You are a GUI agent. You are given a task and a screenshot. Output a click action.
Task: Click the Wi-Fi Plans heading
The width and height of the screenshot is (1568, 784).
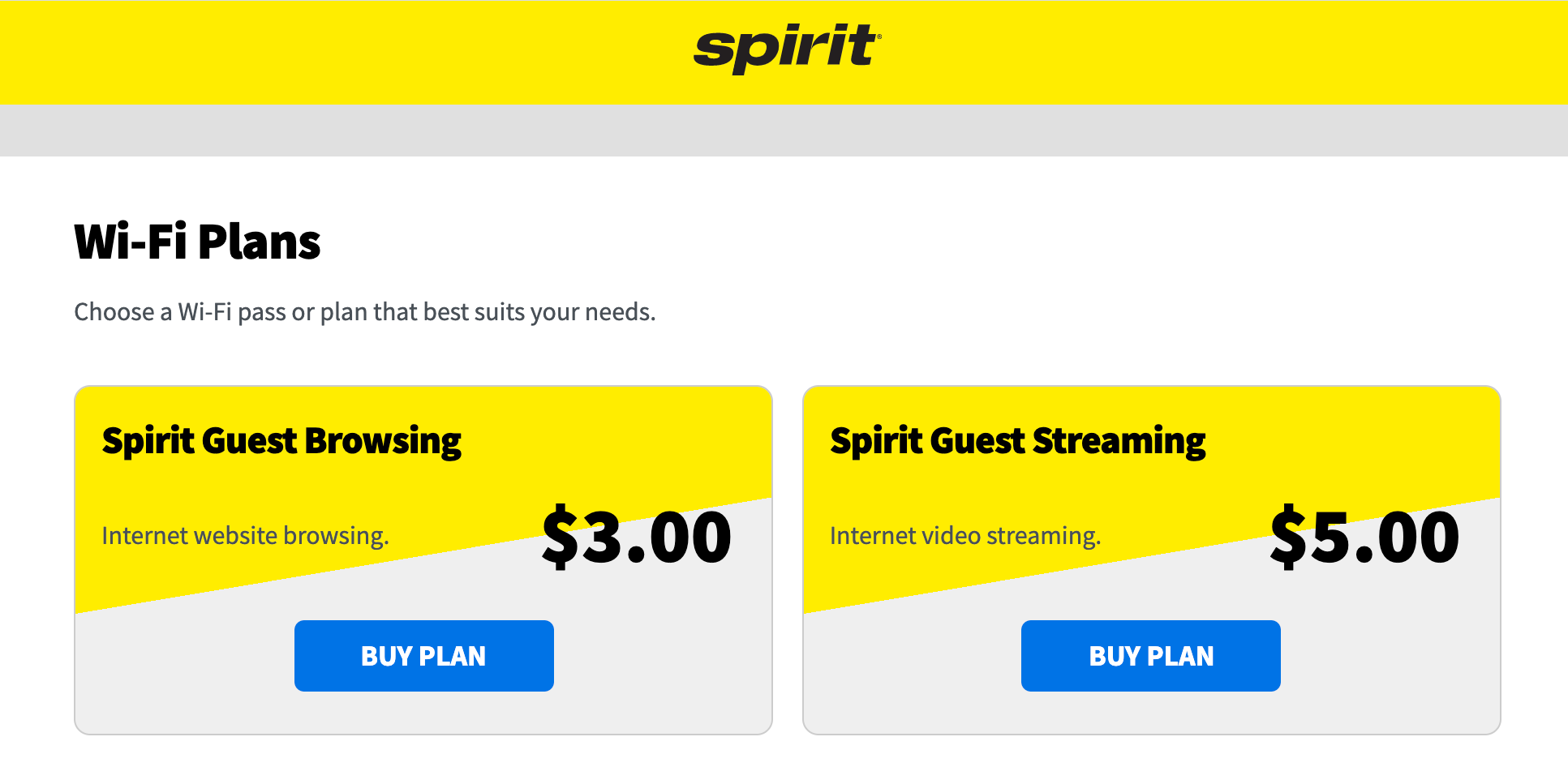tap(197, 242)
